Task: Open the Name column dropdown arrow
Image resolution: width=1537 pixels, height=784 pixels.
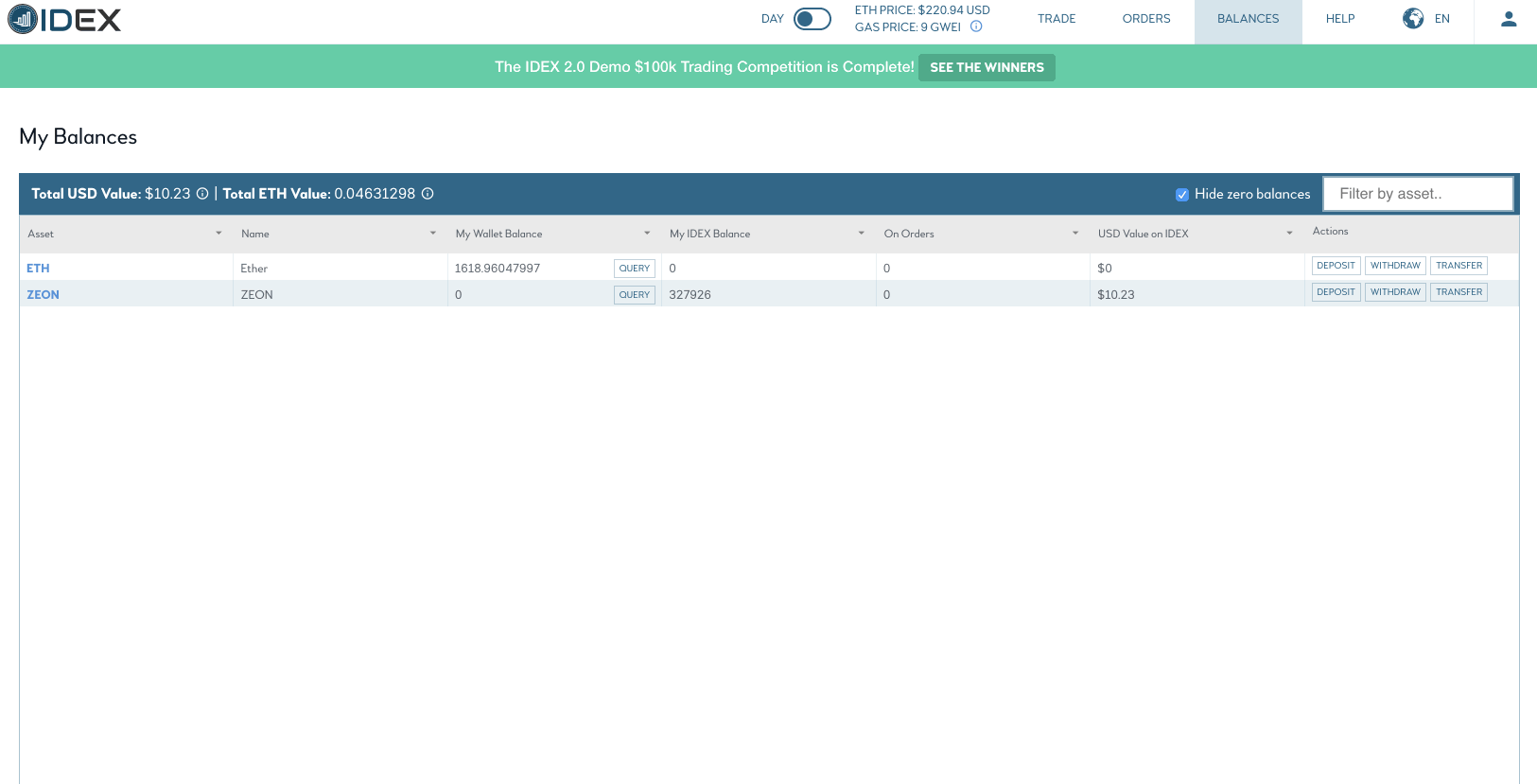Action: 433,234
